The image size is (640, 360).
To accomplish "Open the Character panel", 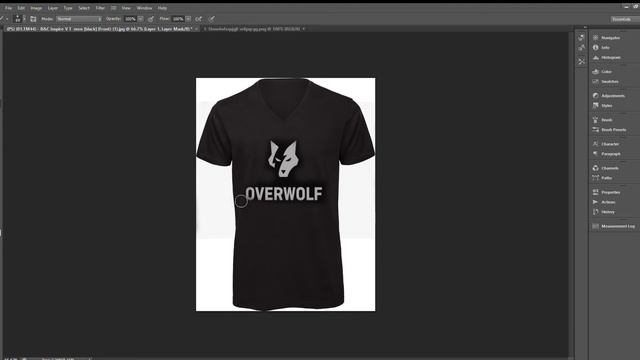I will coord(606,144).
